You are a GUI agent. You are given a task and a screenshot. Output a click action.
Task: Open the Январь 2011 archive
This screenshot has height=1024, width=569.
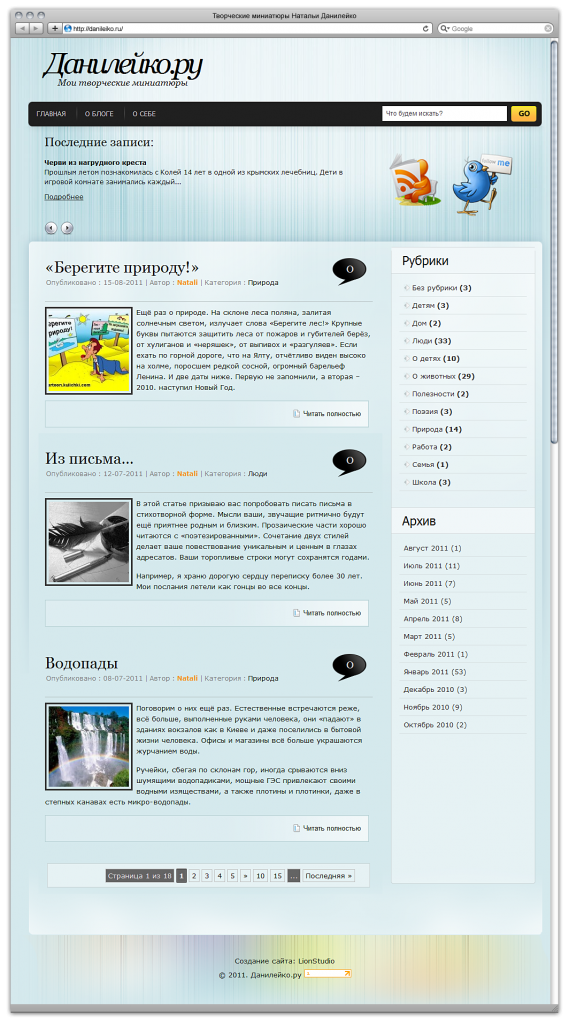(434, 672)
